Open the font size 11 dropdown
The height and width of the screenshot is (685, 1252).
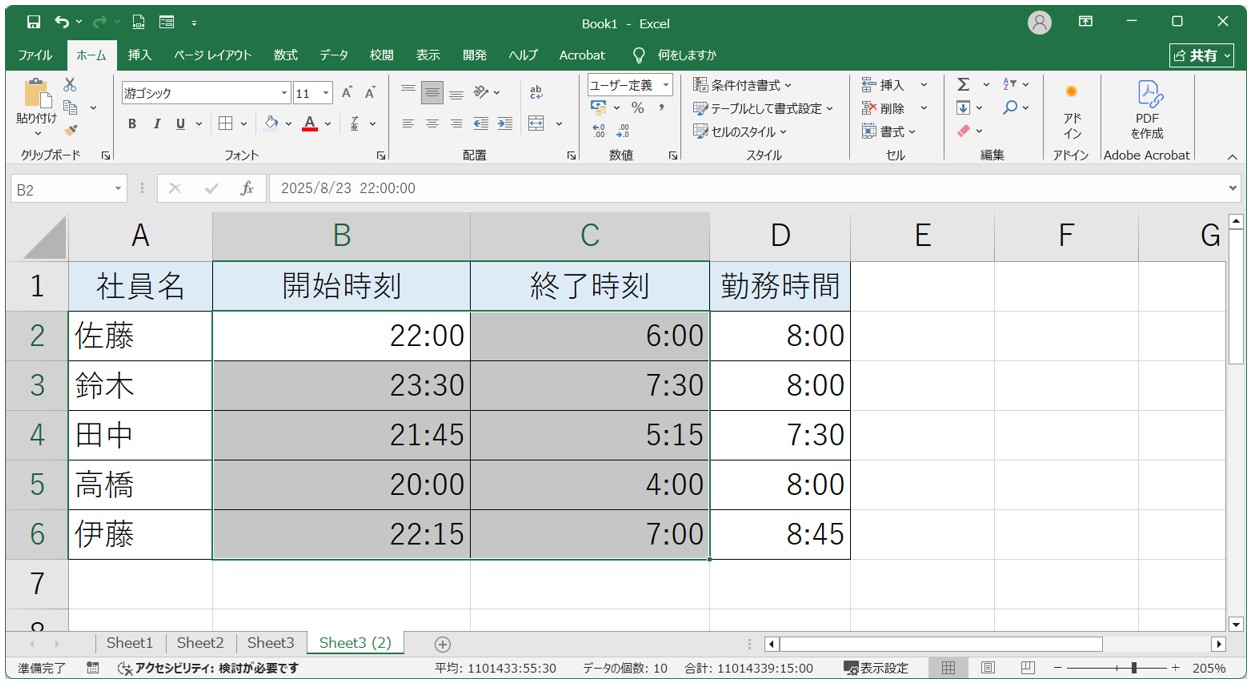(x=326, y=93)
